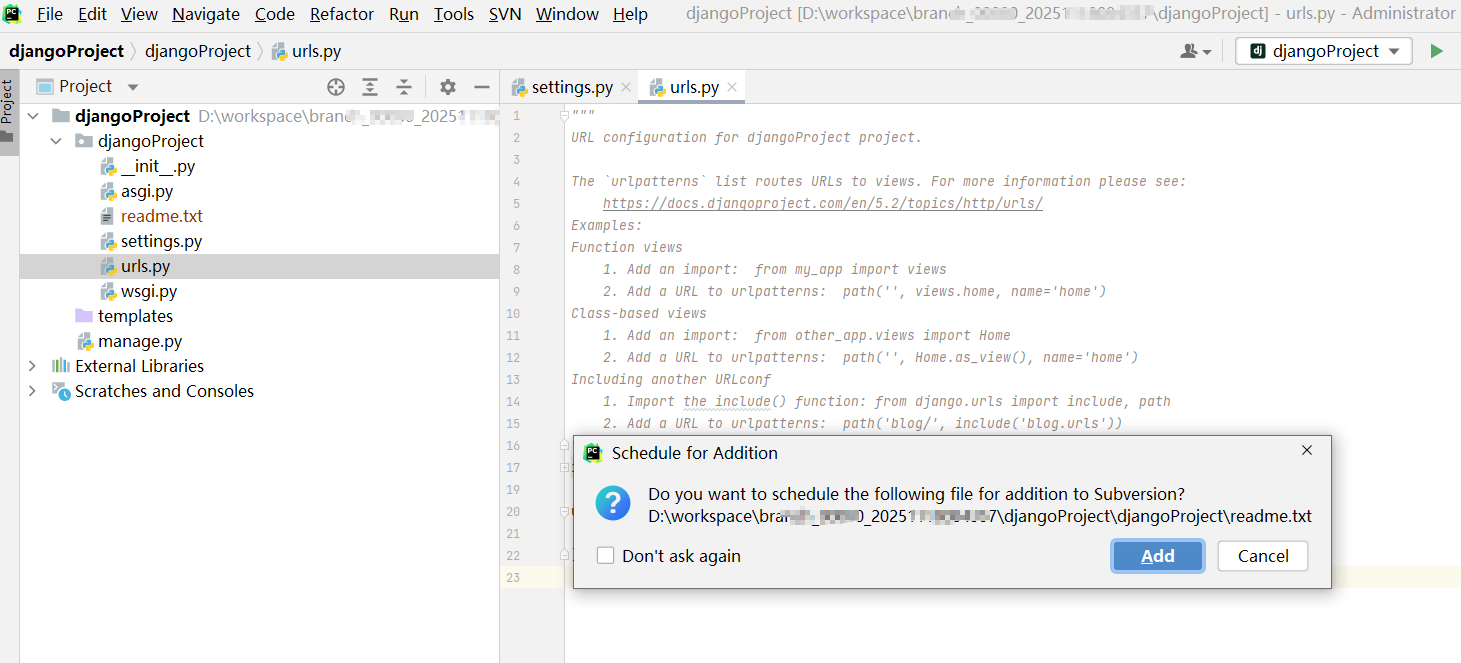Close the settings.py editor tab
This screenshot has width=1461, height=663.
coord(626,88)
